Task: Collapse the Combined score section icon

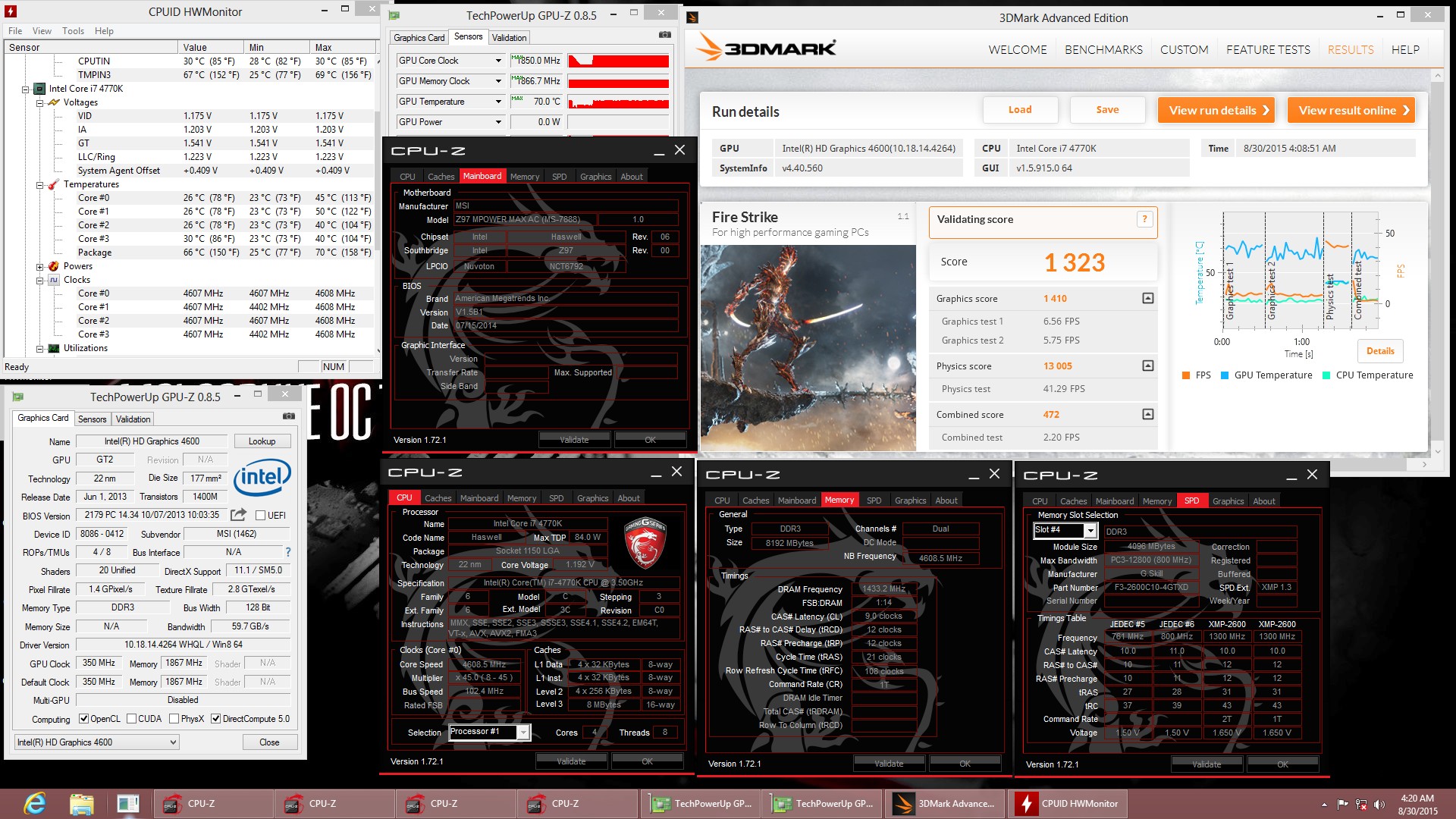Action: pos(1148,414)
